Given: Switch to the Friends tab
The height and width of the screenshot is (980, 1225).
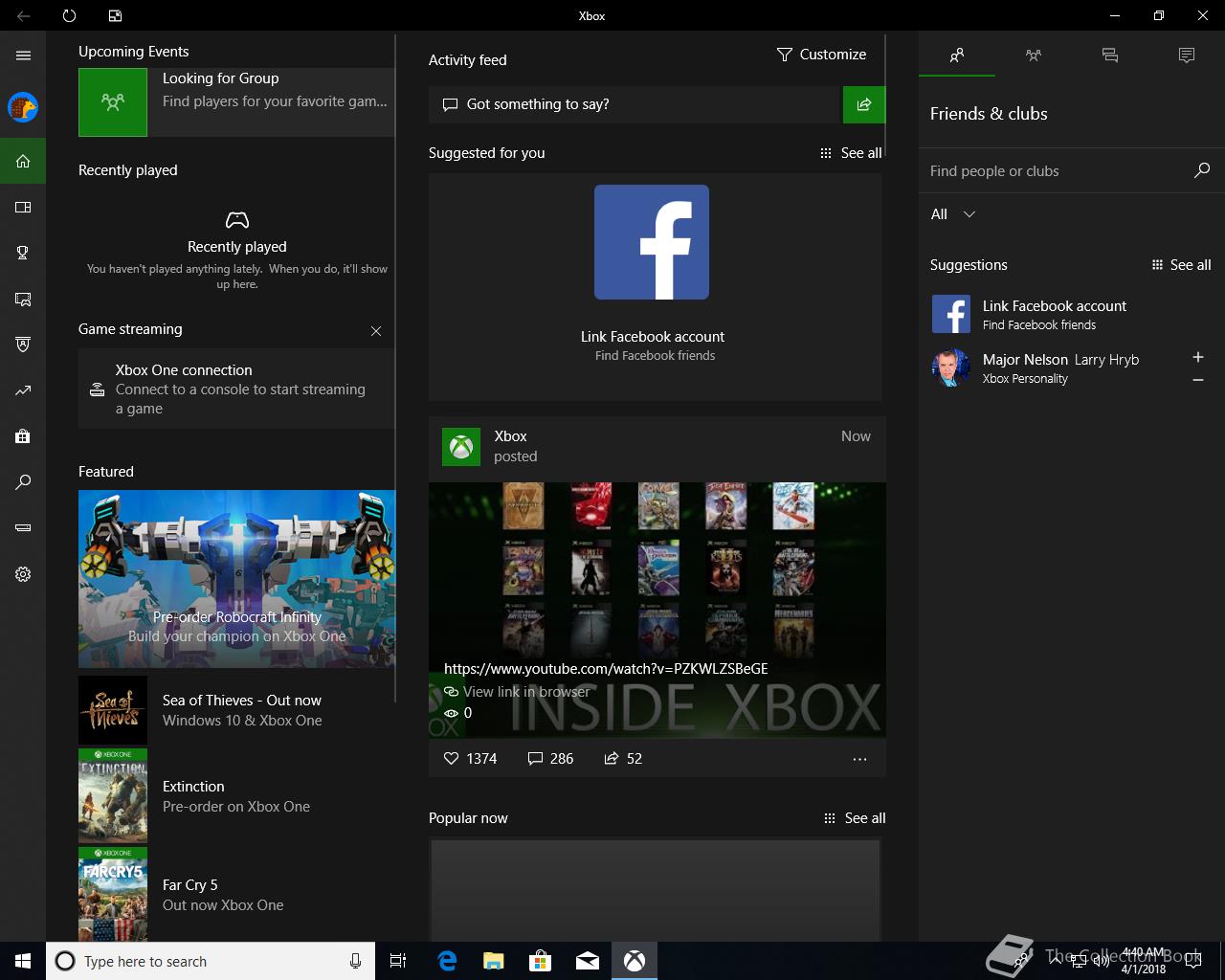Looking at the screenshot, I should [x=957, y=56].
